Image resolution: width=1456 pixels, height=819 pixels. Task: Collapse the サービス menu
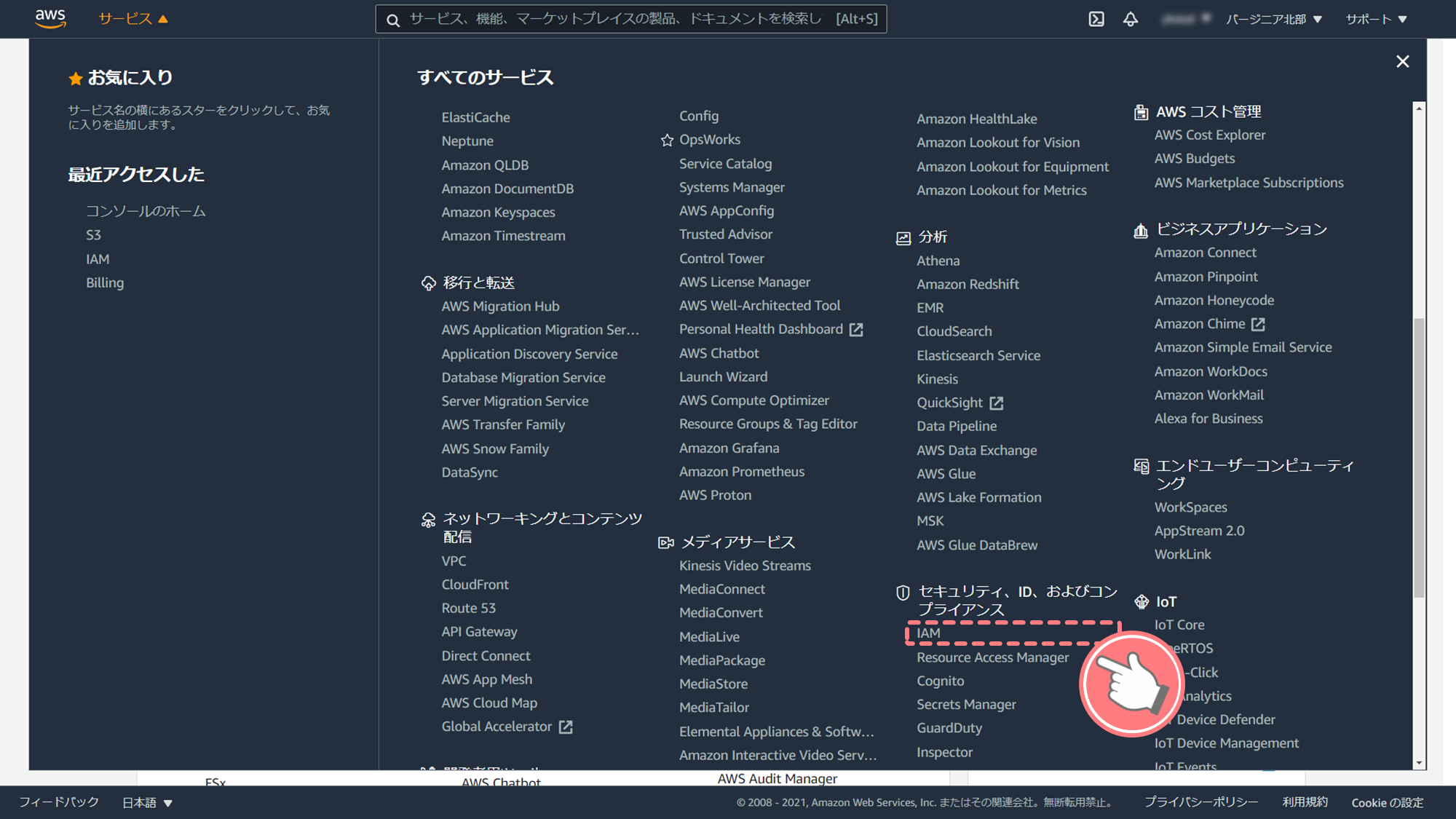tap(133, 19)
